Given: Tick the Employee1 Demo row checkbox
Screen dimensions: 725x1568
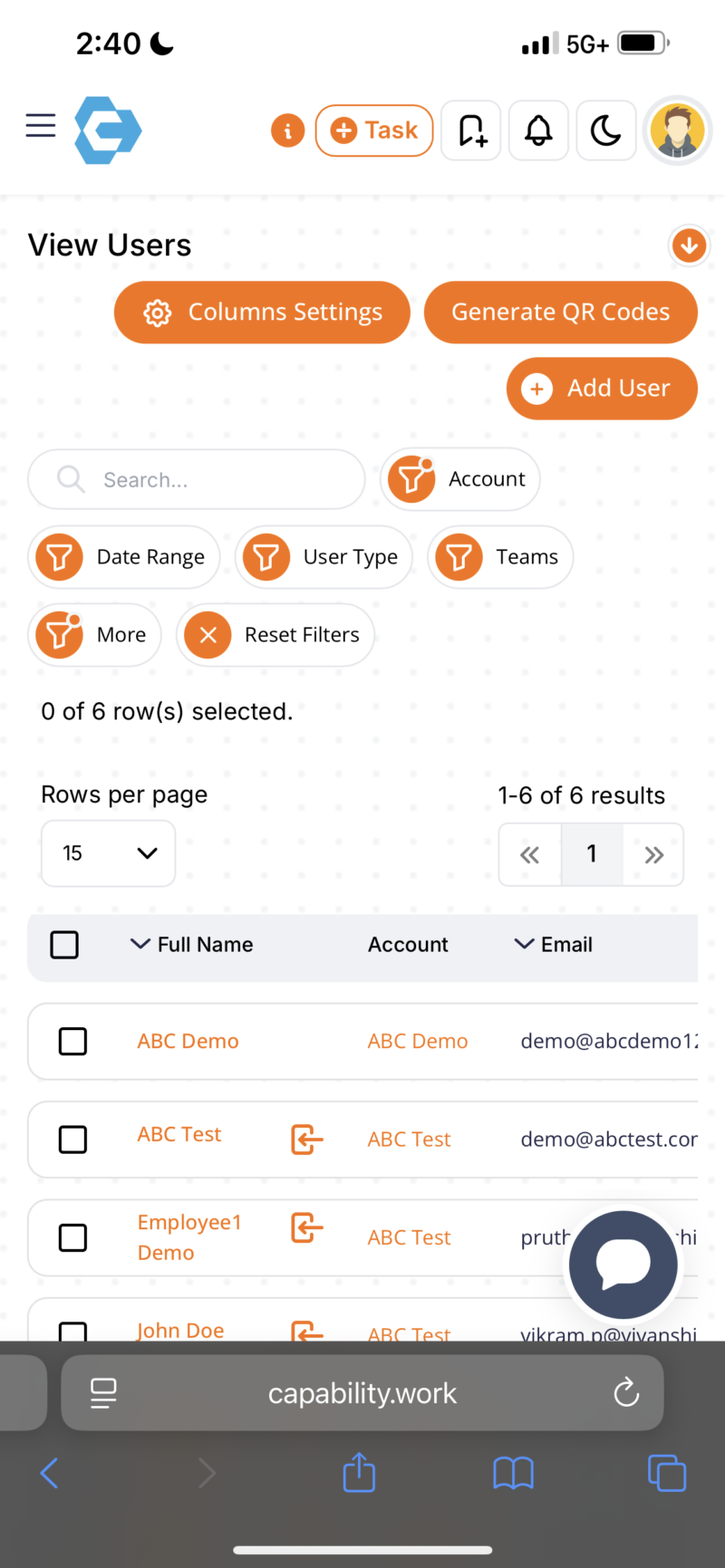Looking at the screenshot, I should click(x=72, y=1237).
